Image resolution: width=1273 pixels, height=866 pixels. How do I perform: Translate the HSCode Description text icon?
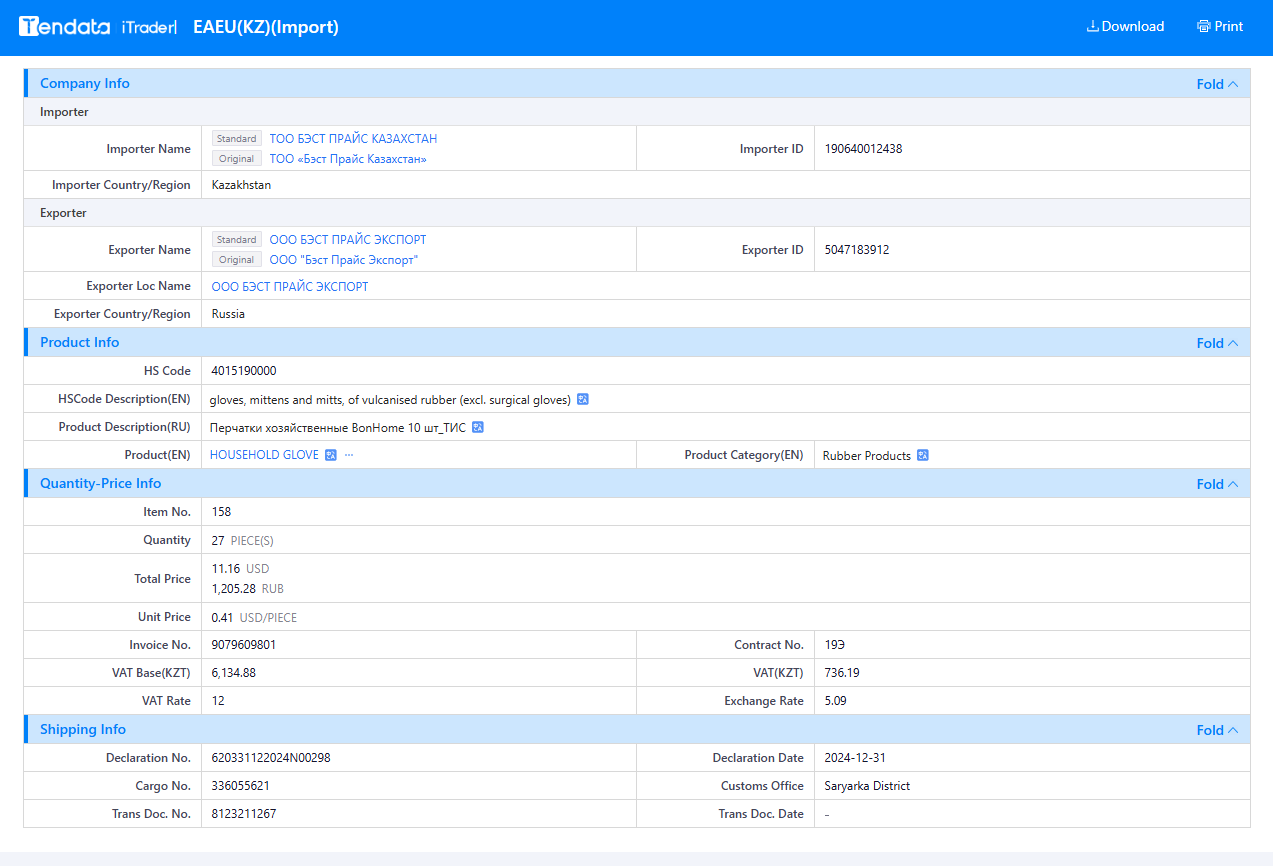583,399
